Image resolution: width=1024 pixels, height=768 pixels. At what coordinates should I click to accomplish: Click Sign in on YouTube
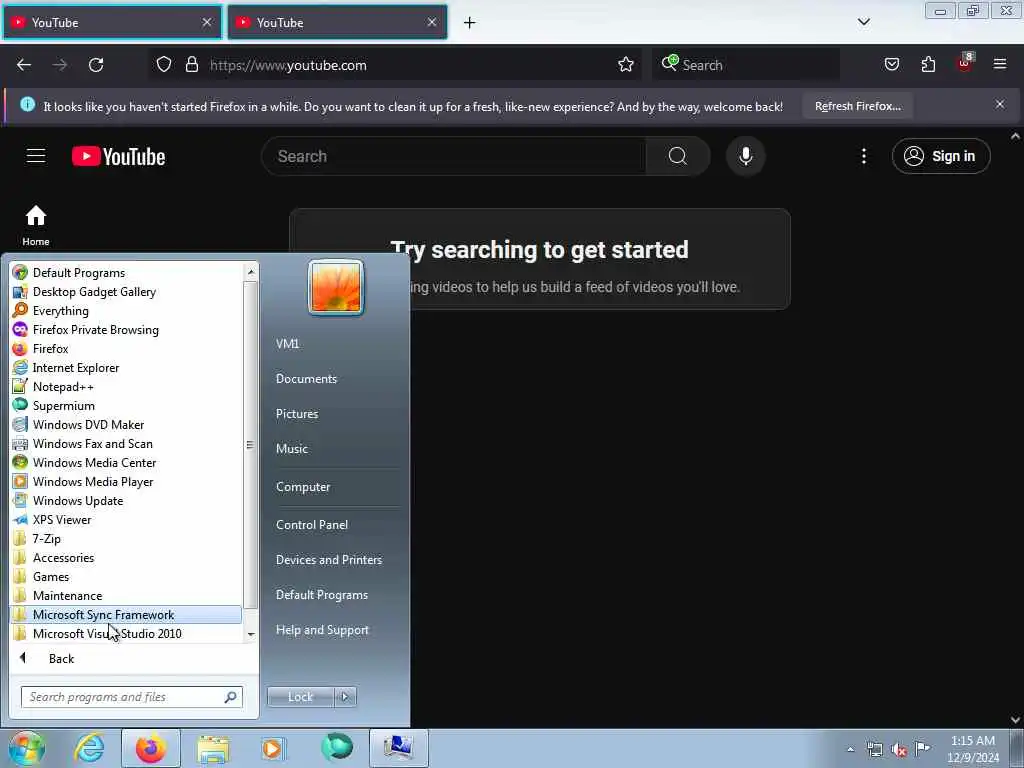point(940,156)
